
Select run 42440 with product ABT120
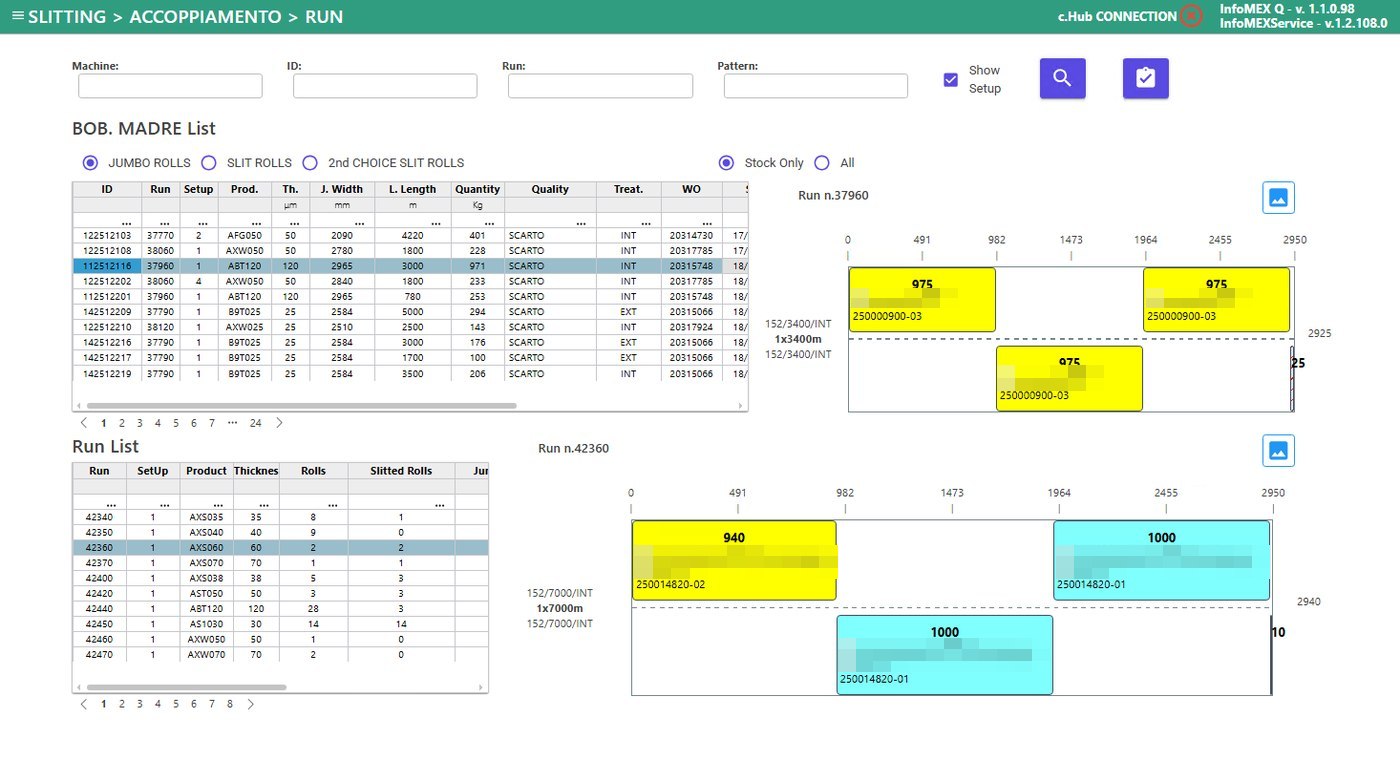click(280, 608)
